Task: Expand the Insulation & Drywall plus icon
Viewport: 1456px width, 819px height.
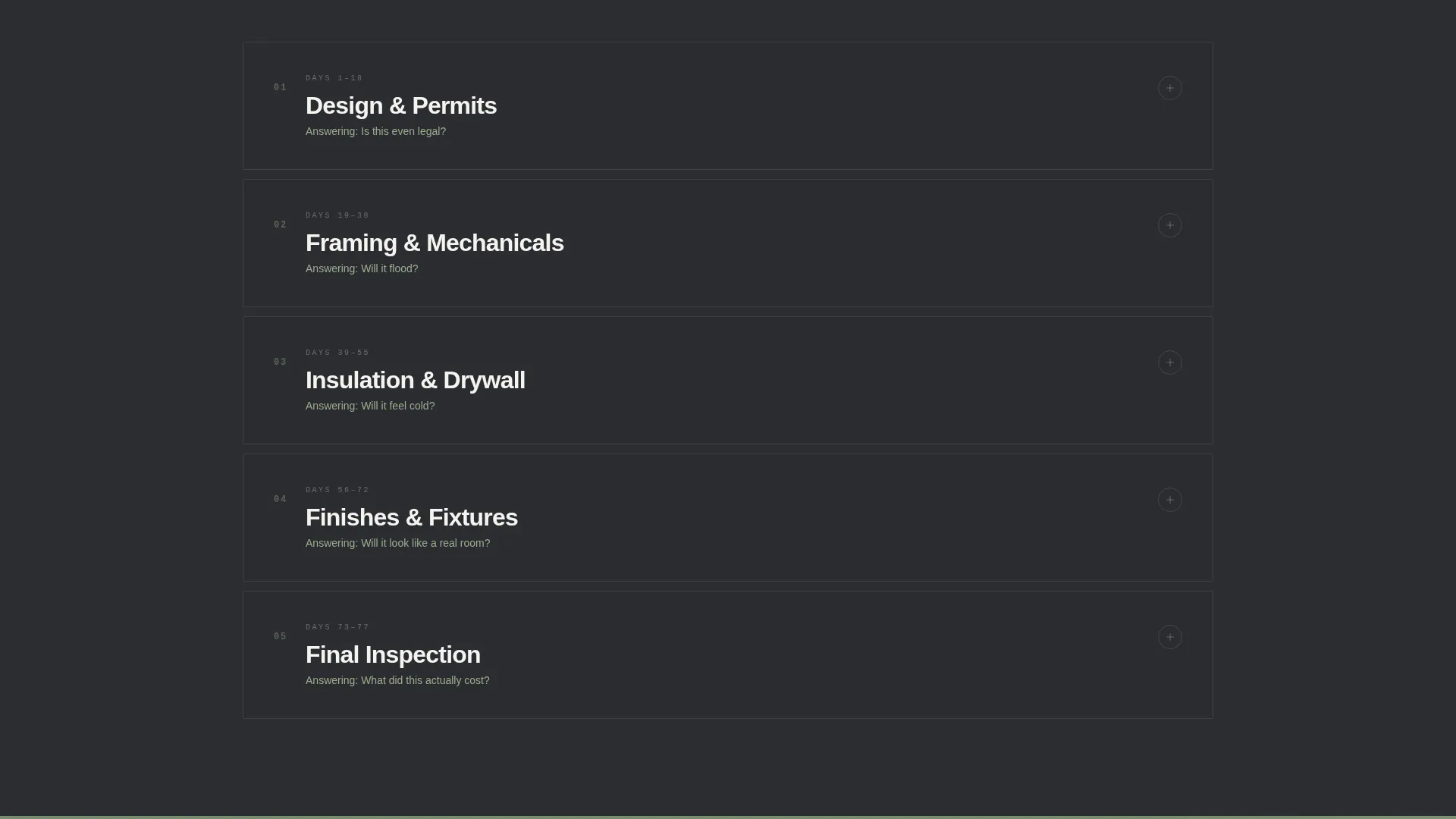Action: [1169, 362]
